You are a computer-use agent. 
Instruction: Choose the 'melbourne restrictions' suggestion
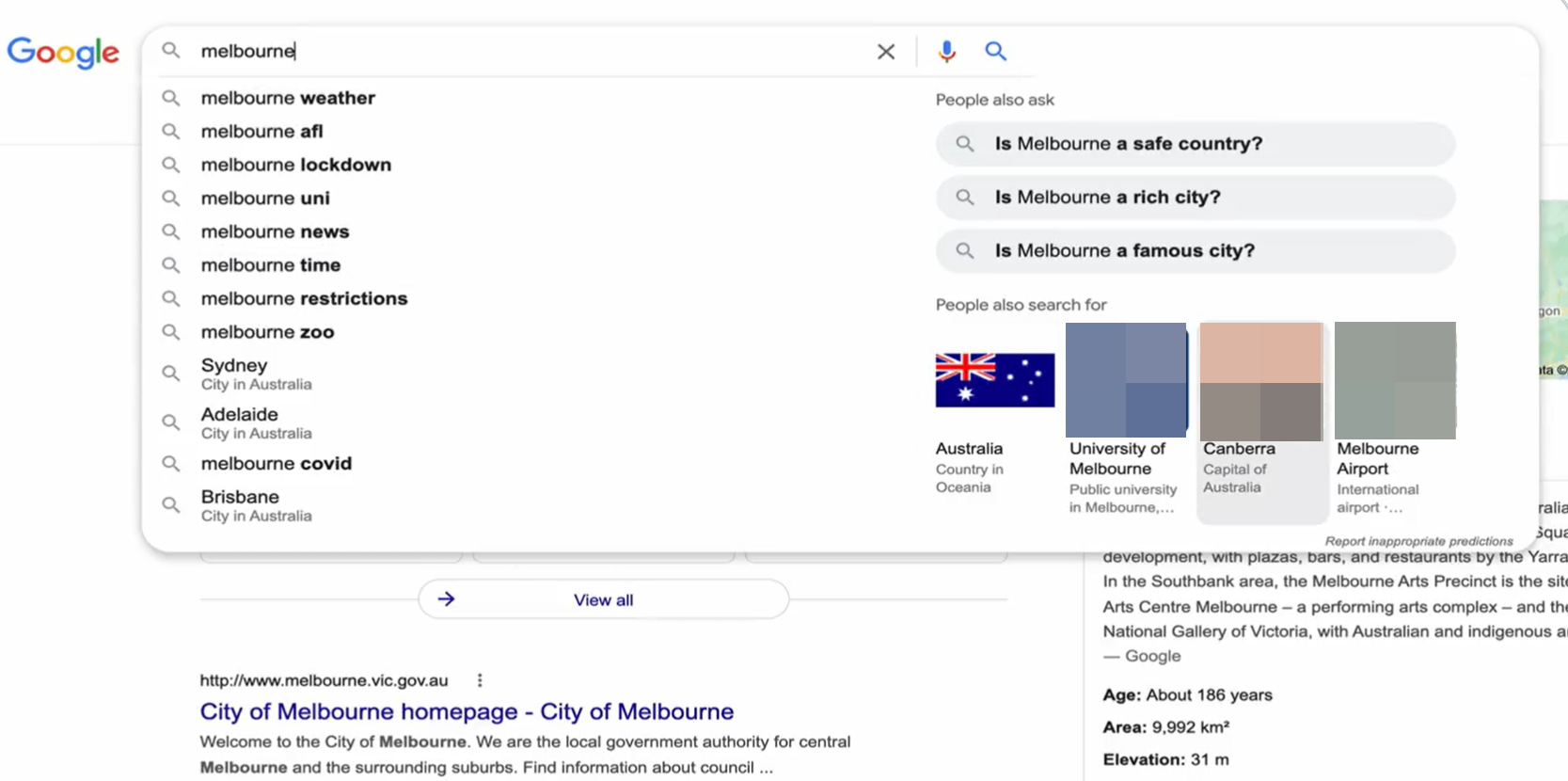point(304,298)
